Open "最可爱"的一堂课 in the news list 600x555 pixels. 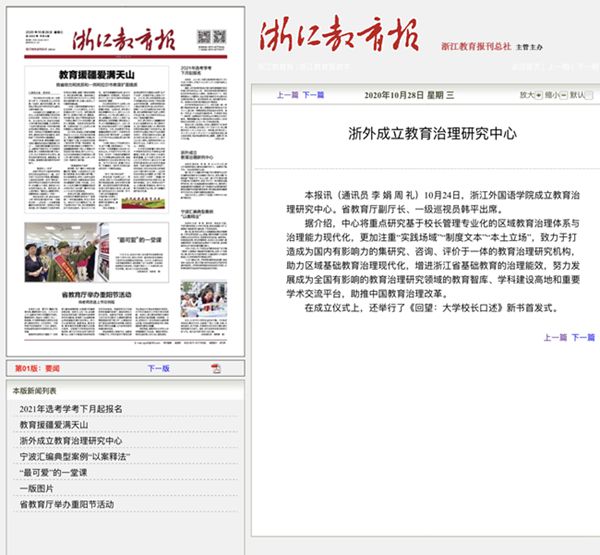pyautogui.click(x=54, y=473)
